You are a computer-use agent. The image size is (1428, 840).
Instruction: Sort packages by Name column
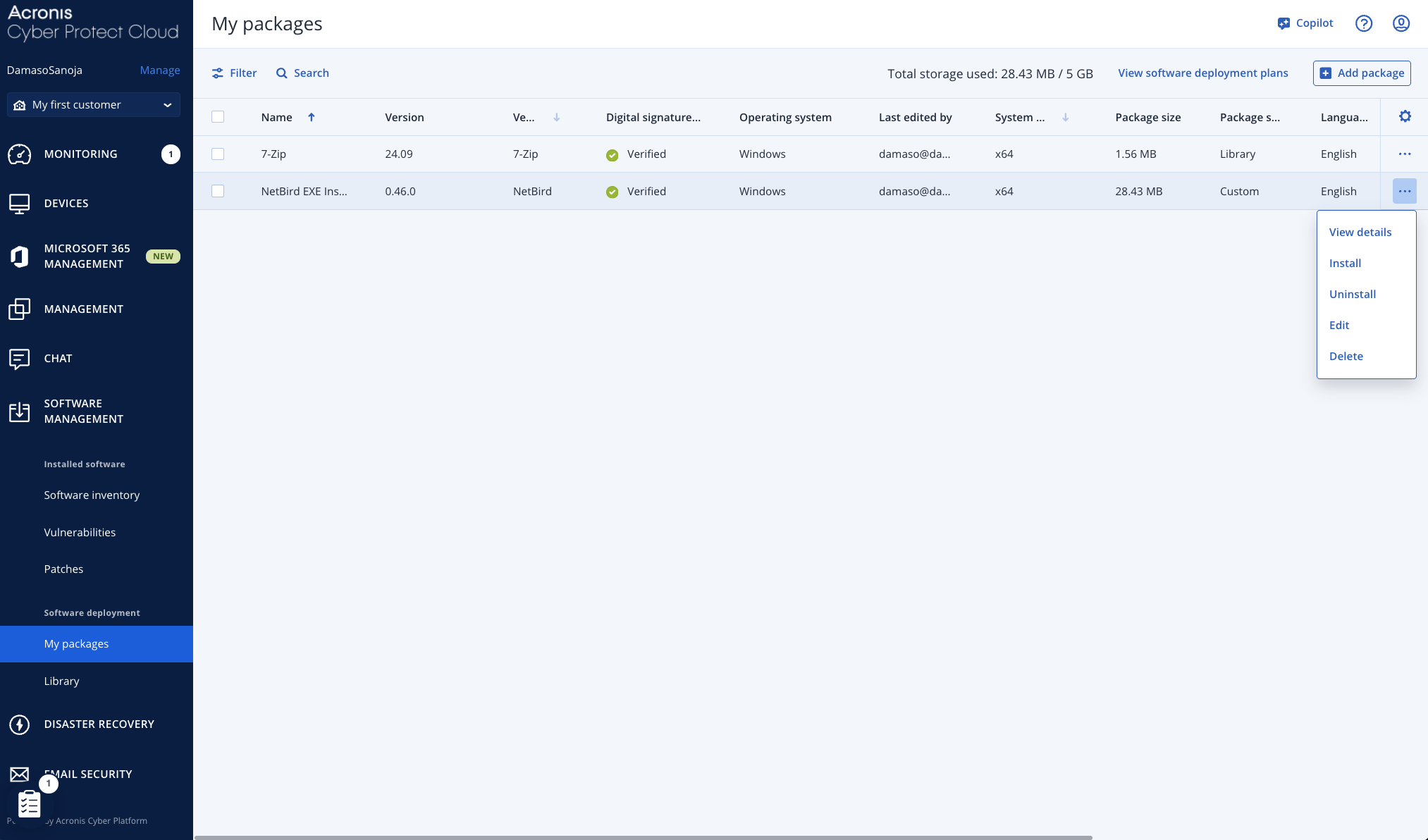(276, 117)
